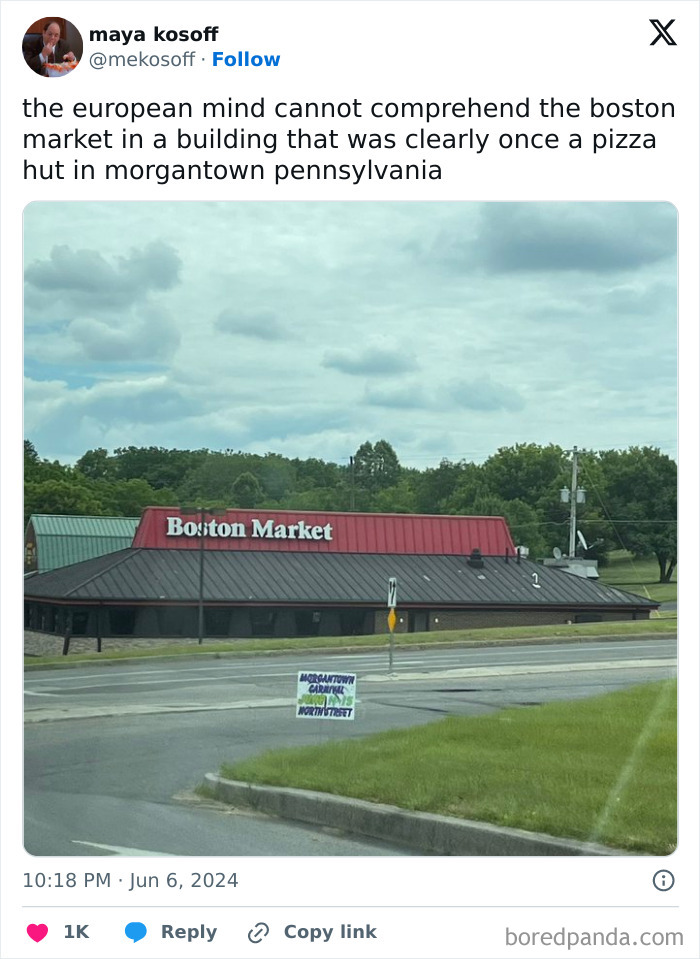Click the green-roofed building in the photo

point(81,542)
